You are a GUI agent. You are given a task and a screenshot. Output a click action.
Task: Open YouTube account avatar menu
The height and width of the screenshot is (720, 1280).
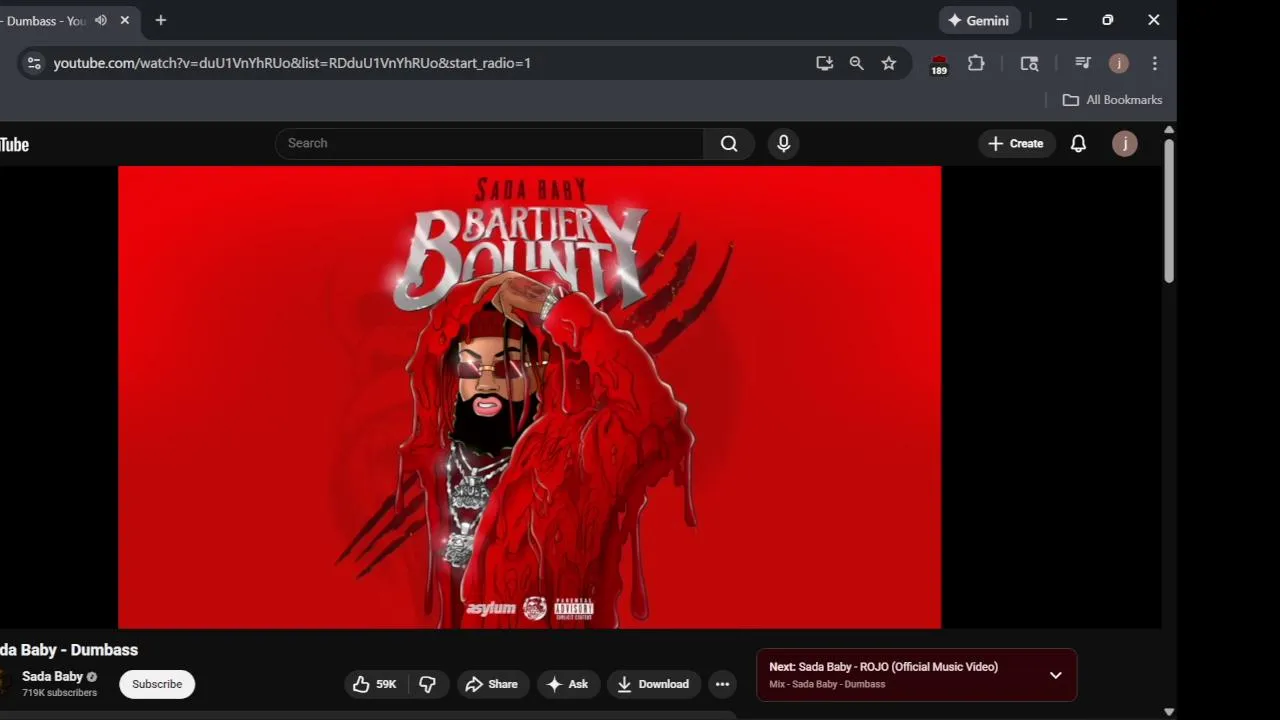pos(1125,143)
